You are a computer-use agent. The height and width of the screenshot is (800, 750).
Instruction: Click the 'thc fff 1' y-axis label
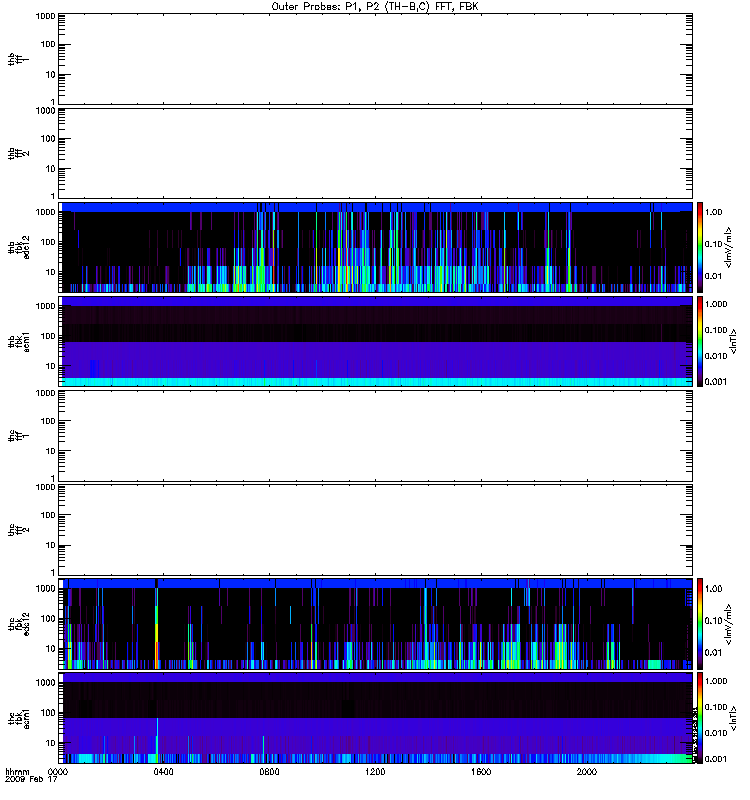pos(18,436)
